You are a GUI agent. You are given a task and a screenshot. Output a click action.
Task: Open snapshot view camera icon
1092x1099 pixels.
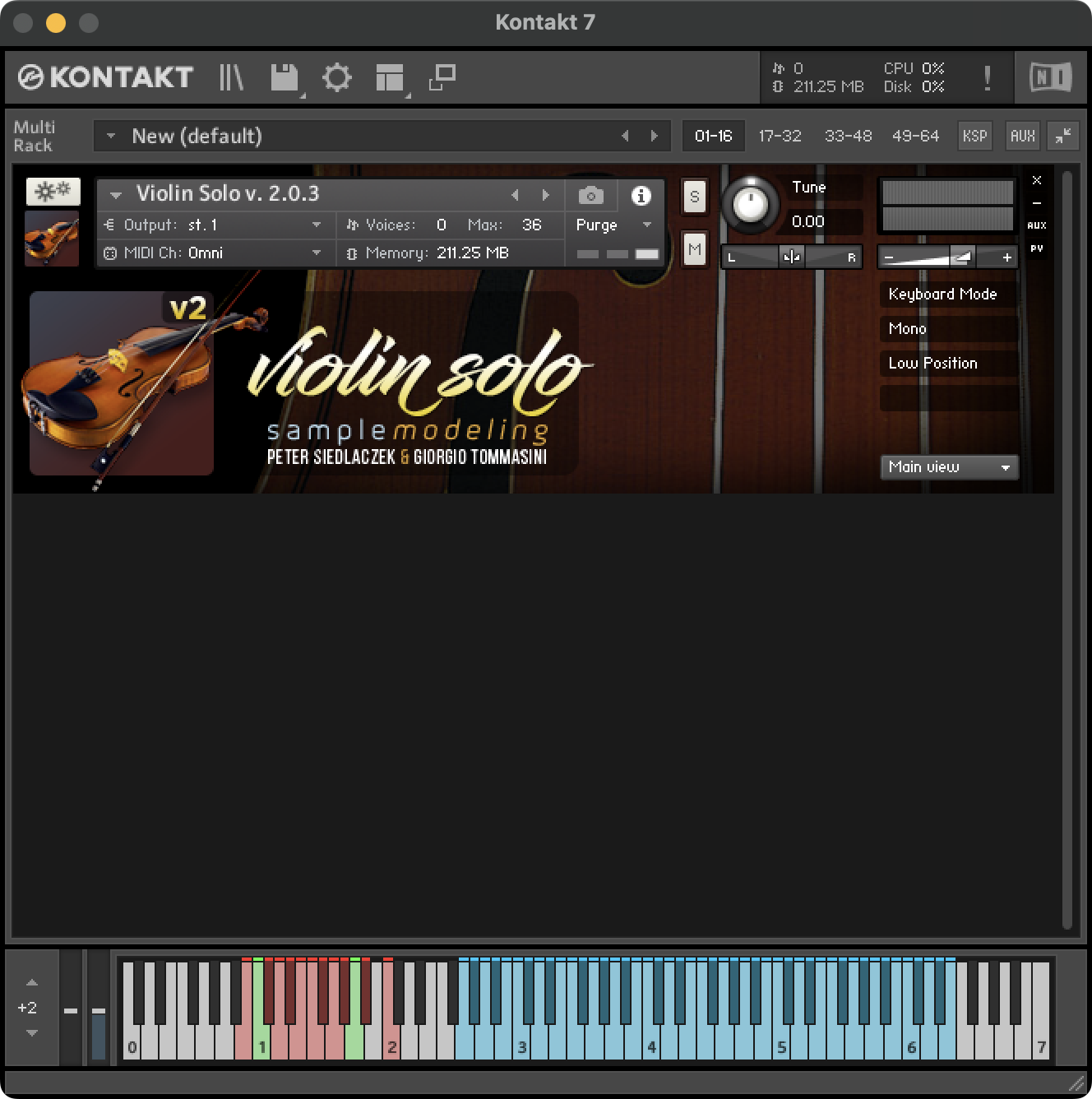click(590, 196)
